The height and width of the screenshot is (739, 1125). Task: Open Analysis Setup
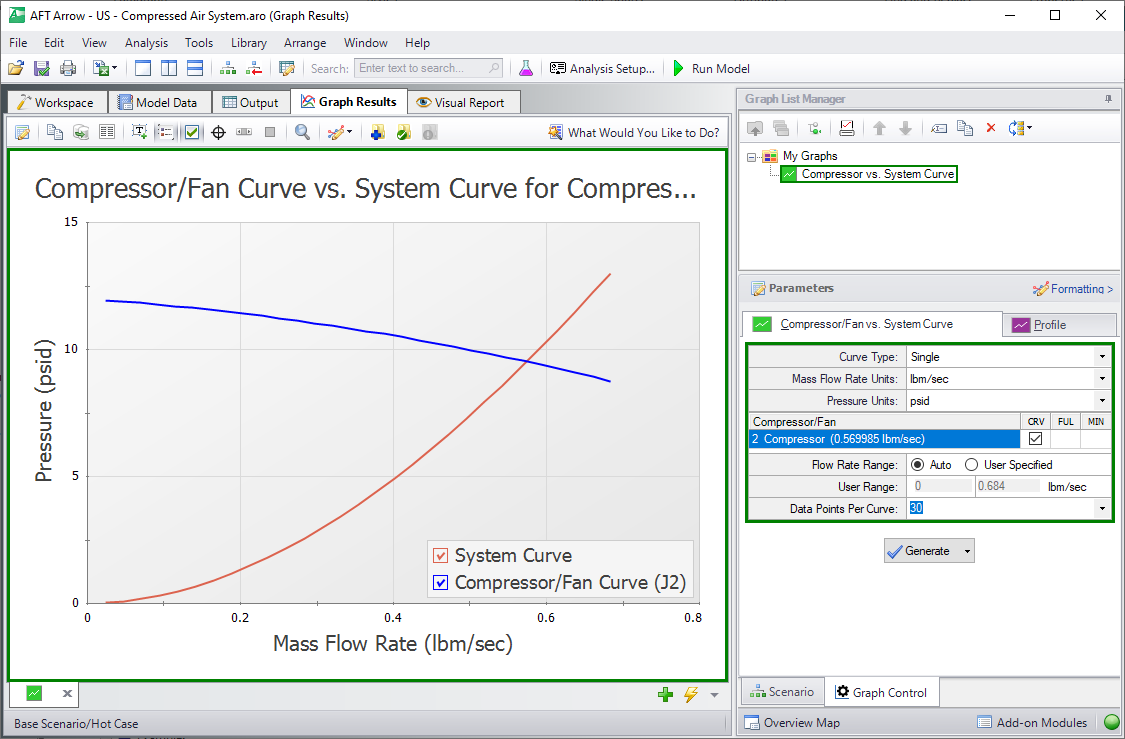pyautogui.click(x=602, y=69)
